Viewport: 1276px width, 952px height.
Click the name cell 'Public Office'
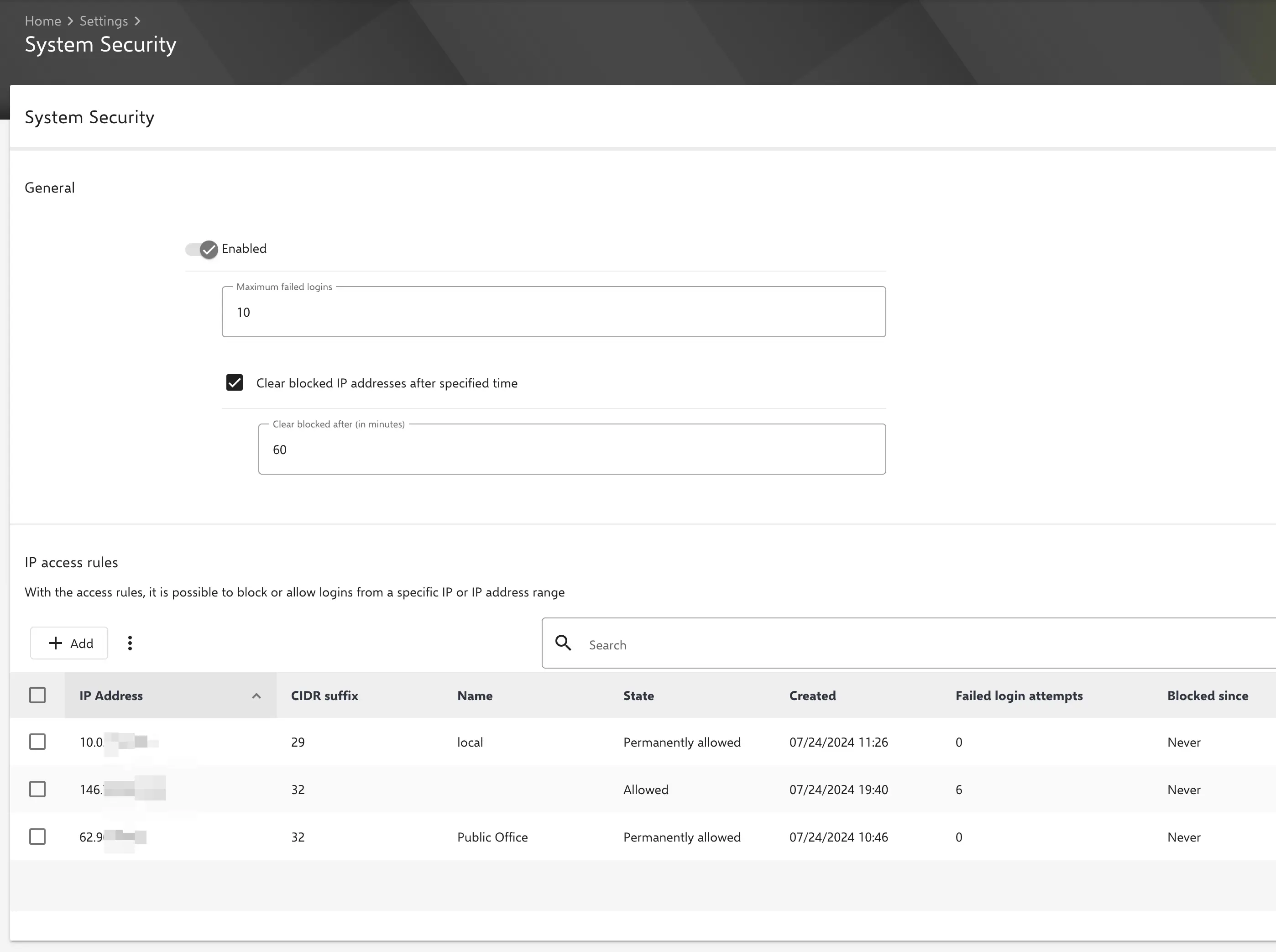click(493, 837)
